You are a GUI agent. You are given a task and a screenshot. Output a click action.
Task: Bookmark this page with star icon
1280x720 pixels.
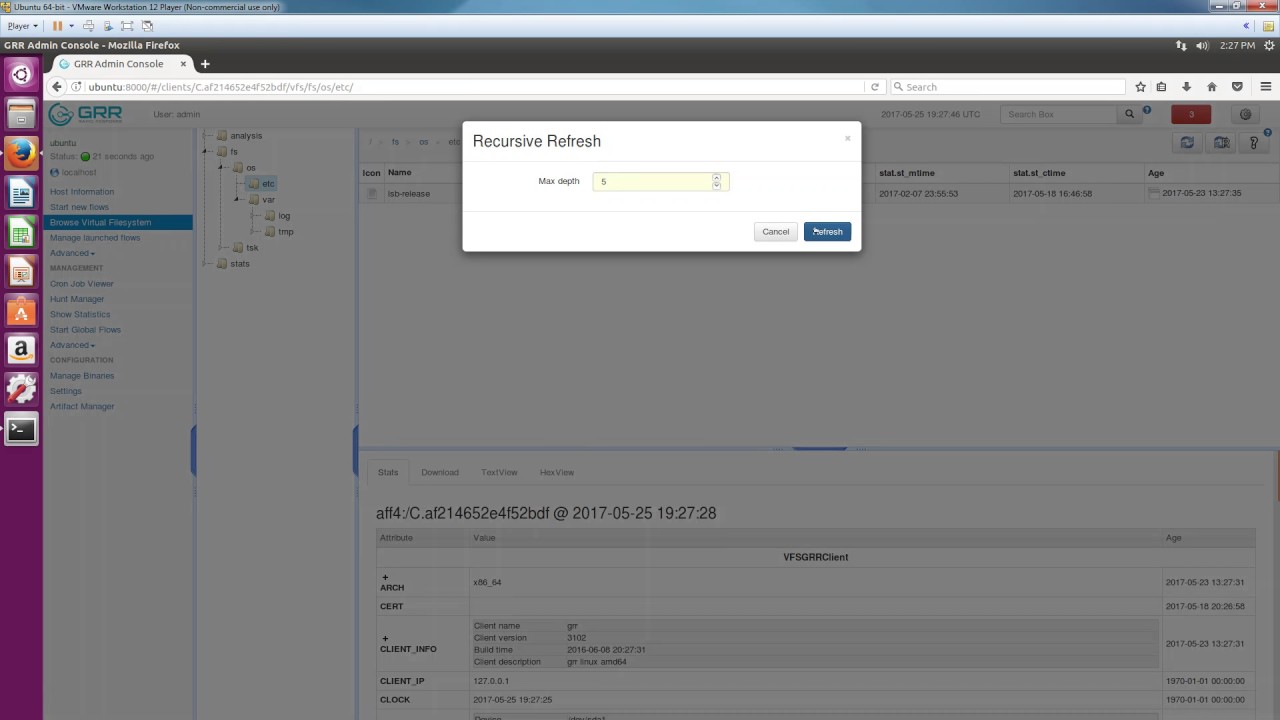coord(1140,87)
